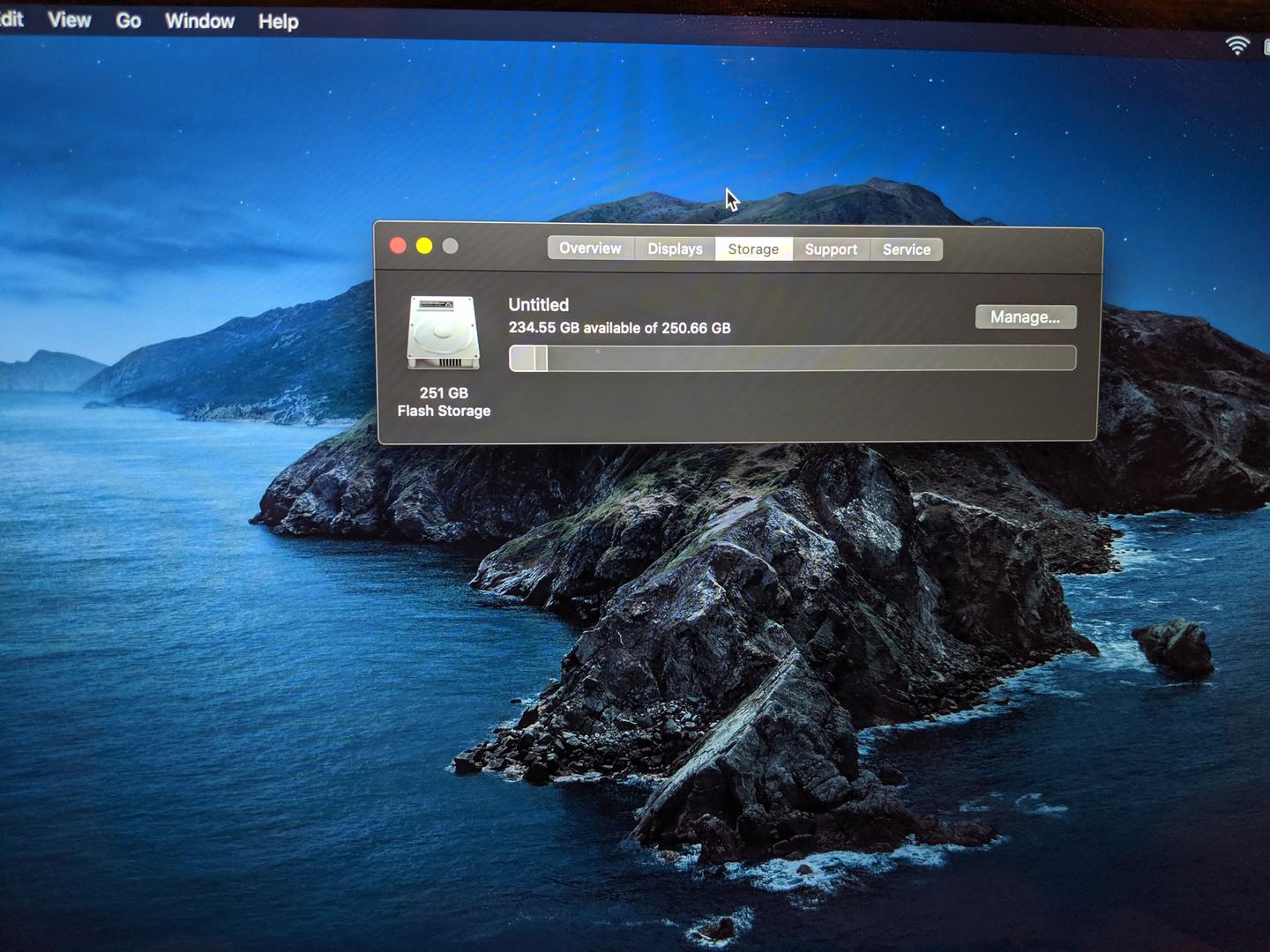
Task: Click the gray zoom window button
Action: coord(451,246)
